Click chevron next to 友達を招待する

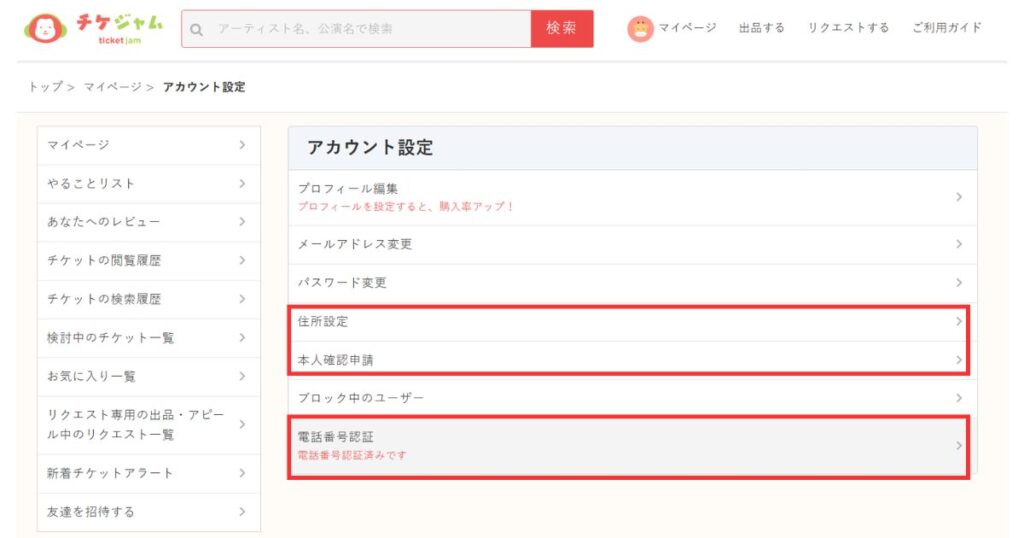pos(242,512)
